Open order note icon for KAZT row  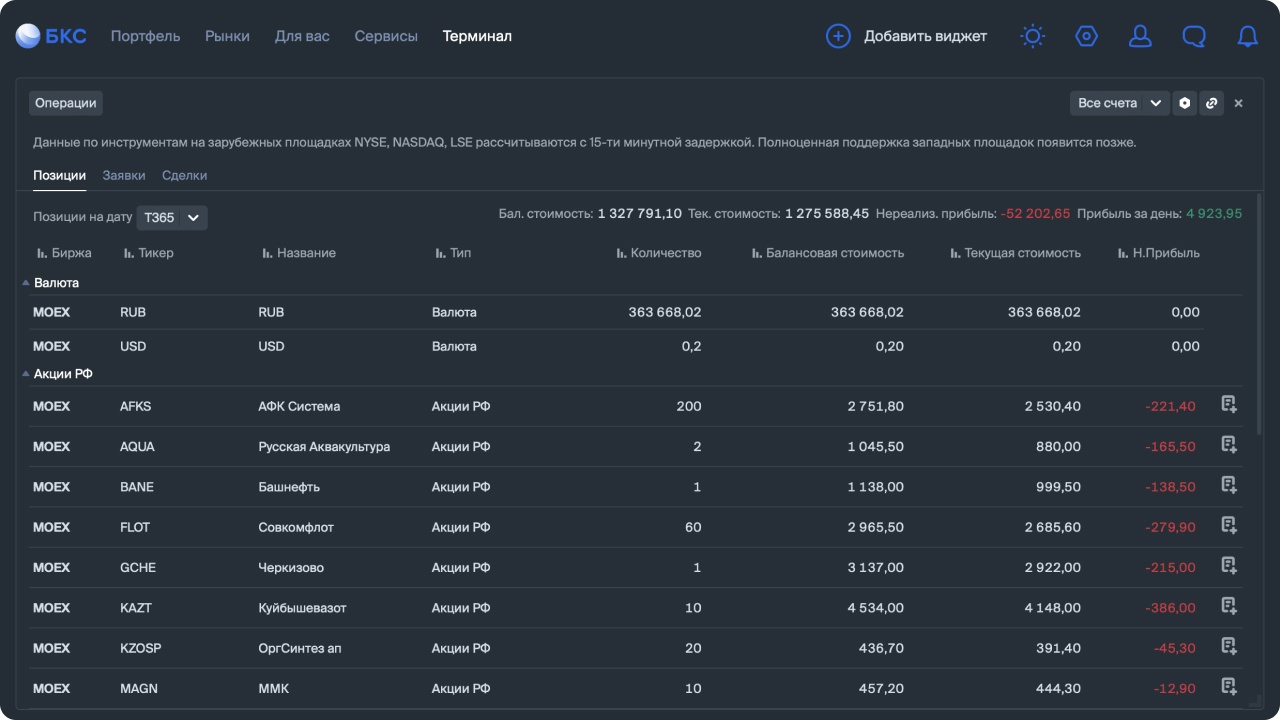1229,605
